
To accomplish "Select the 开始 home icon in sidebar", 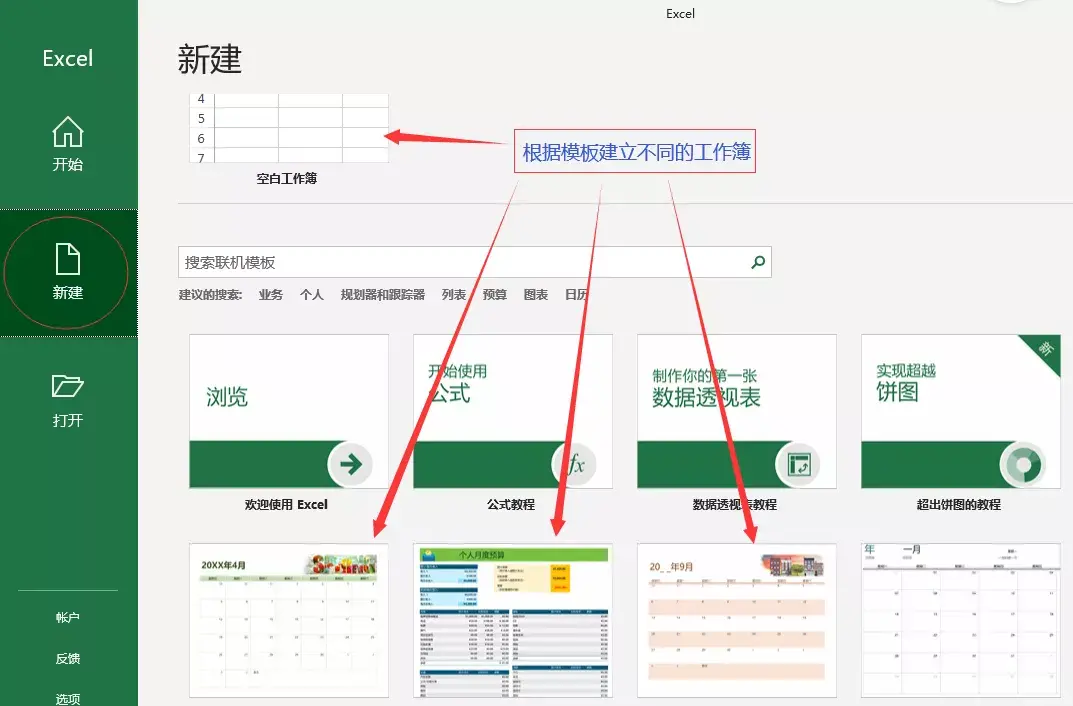I will [x=67, y=130].
